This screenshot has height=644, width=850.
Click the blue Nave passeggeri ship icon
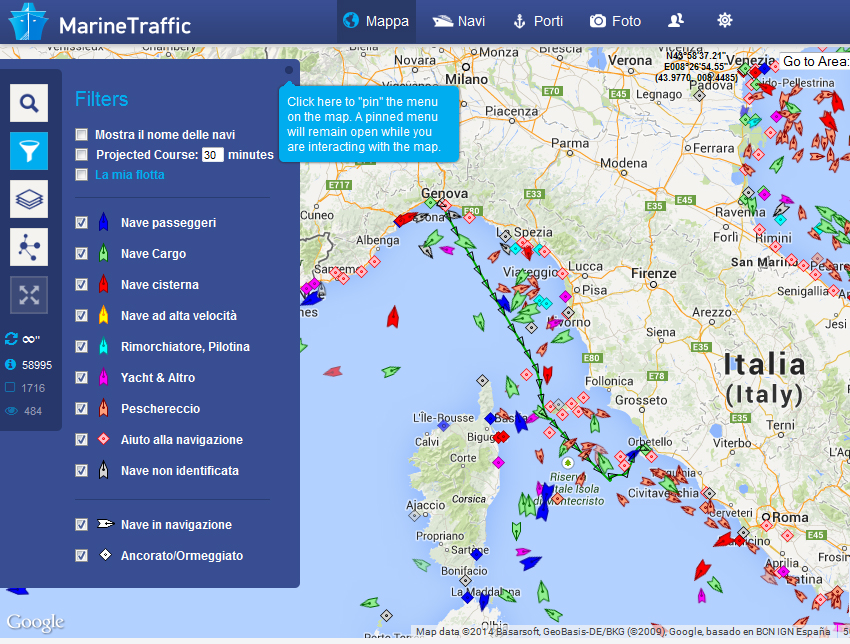104,222
